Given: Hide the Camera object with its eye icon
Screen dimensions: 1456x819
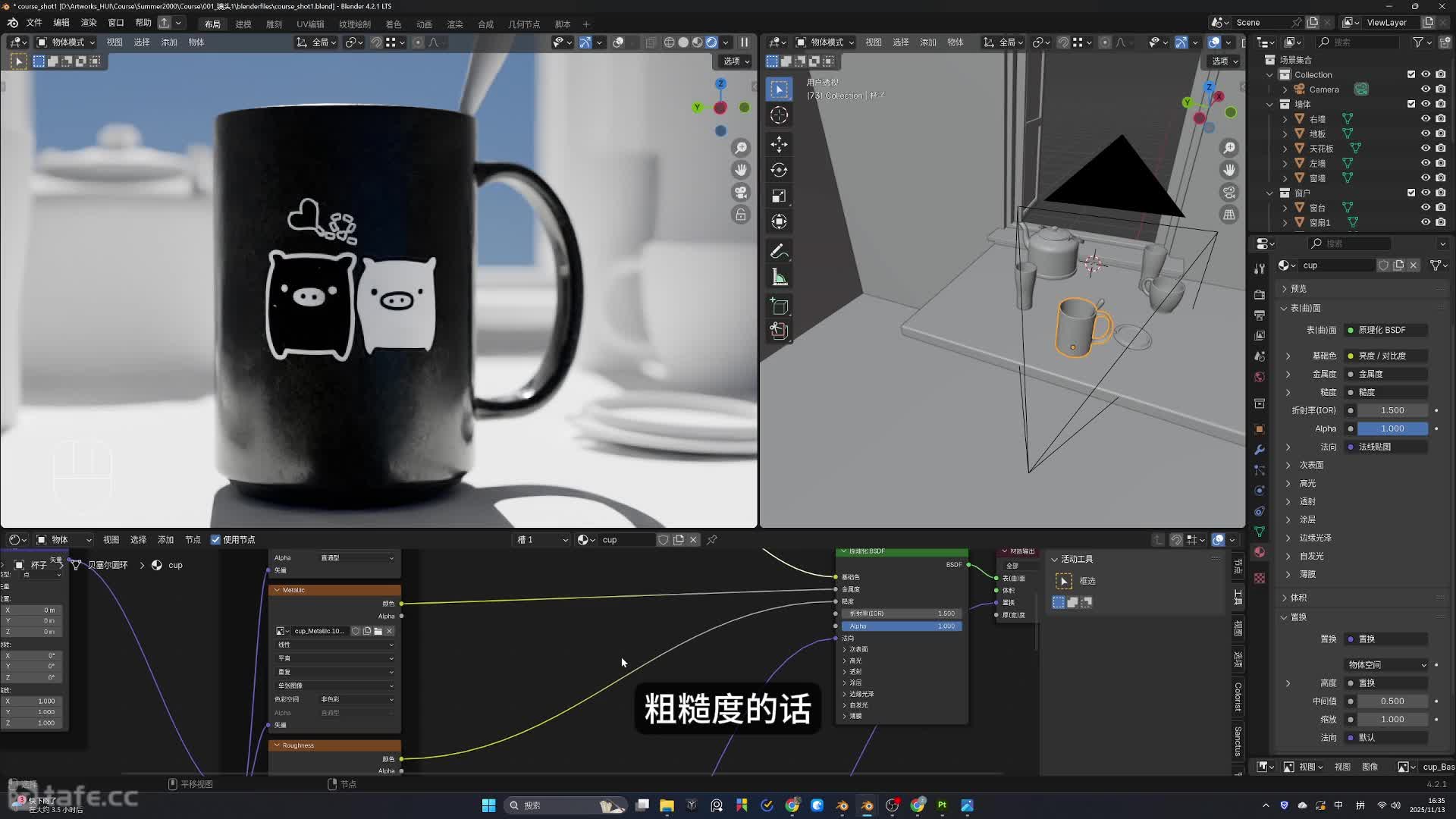Looking at the screenshot, I should [1426, 89].
